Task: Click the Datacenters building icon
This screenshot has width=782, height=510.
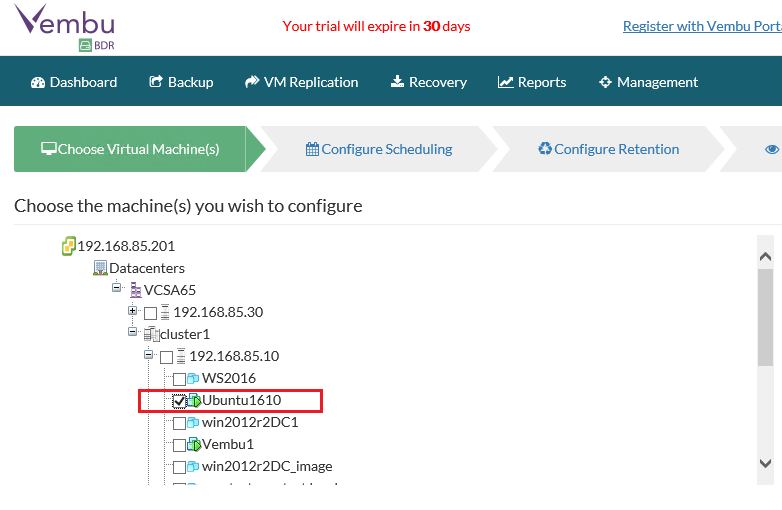Action: [100, 268]
